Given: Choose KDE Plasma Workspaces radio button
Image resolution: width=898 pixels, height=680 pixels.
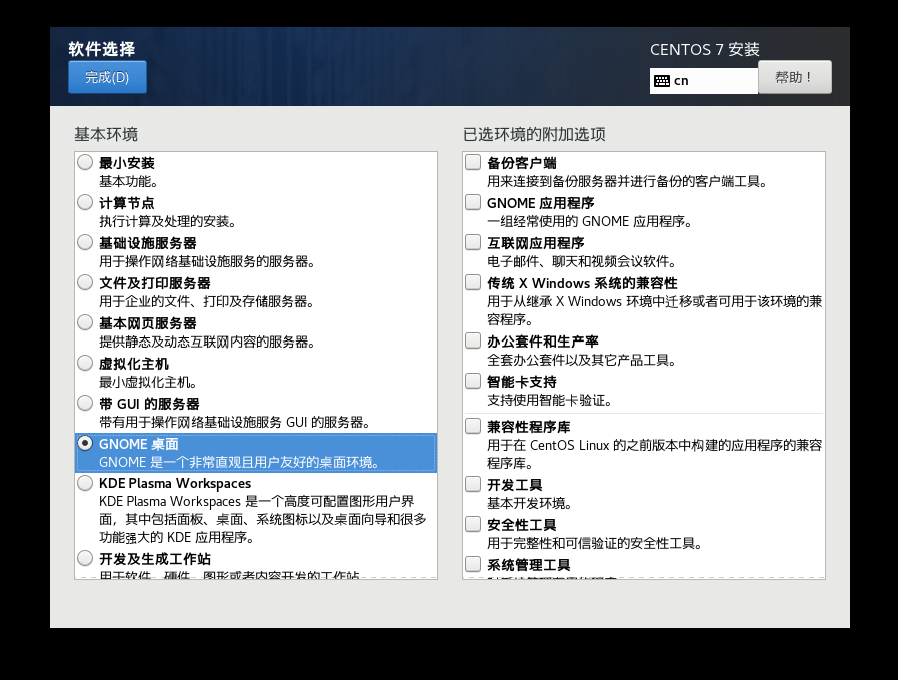Looking at the screenshot, I should coord(85,483).
